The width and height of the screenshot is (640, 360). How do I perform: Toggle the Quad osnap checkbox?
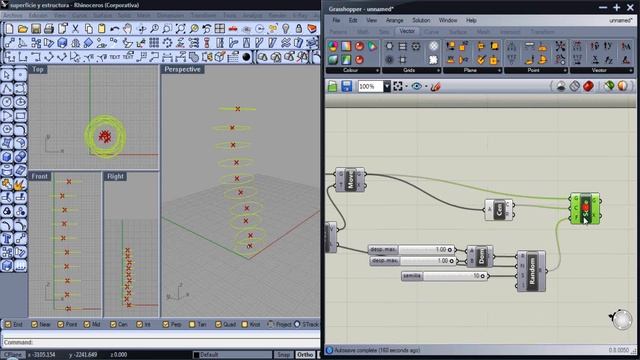pos(218,324)
